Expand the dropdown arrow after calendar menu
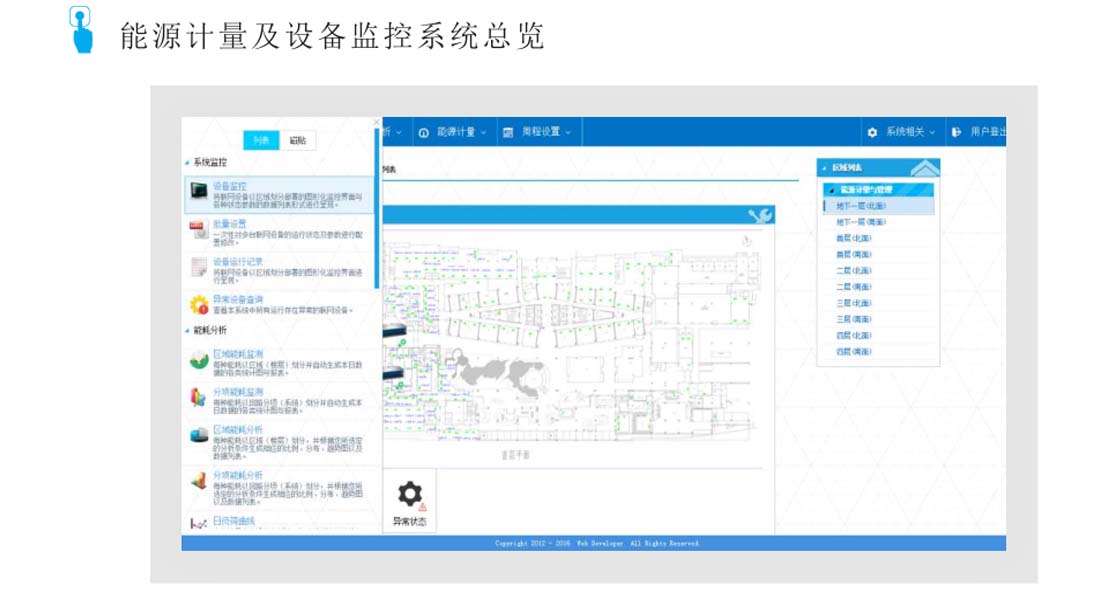Image resolution: width=1108 pixels, height=600 pixels. (x=568, y=133)
